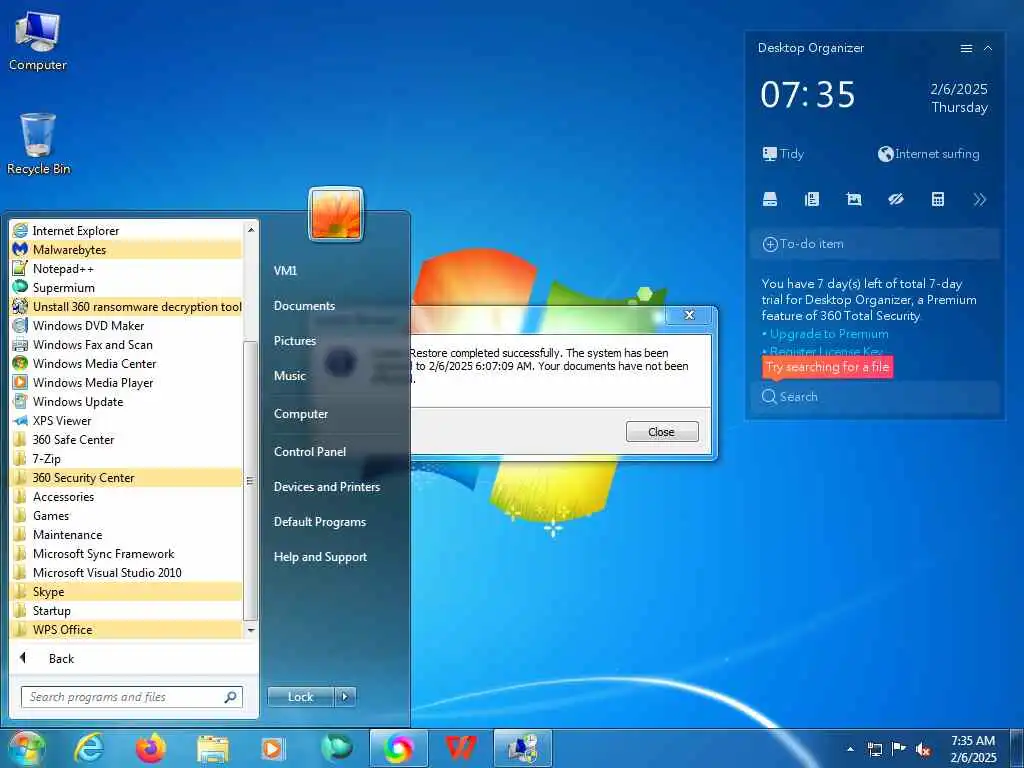
Task: Toggle the hide (crossed eye) icon
Action: coord(895,200)
